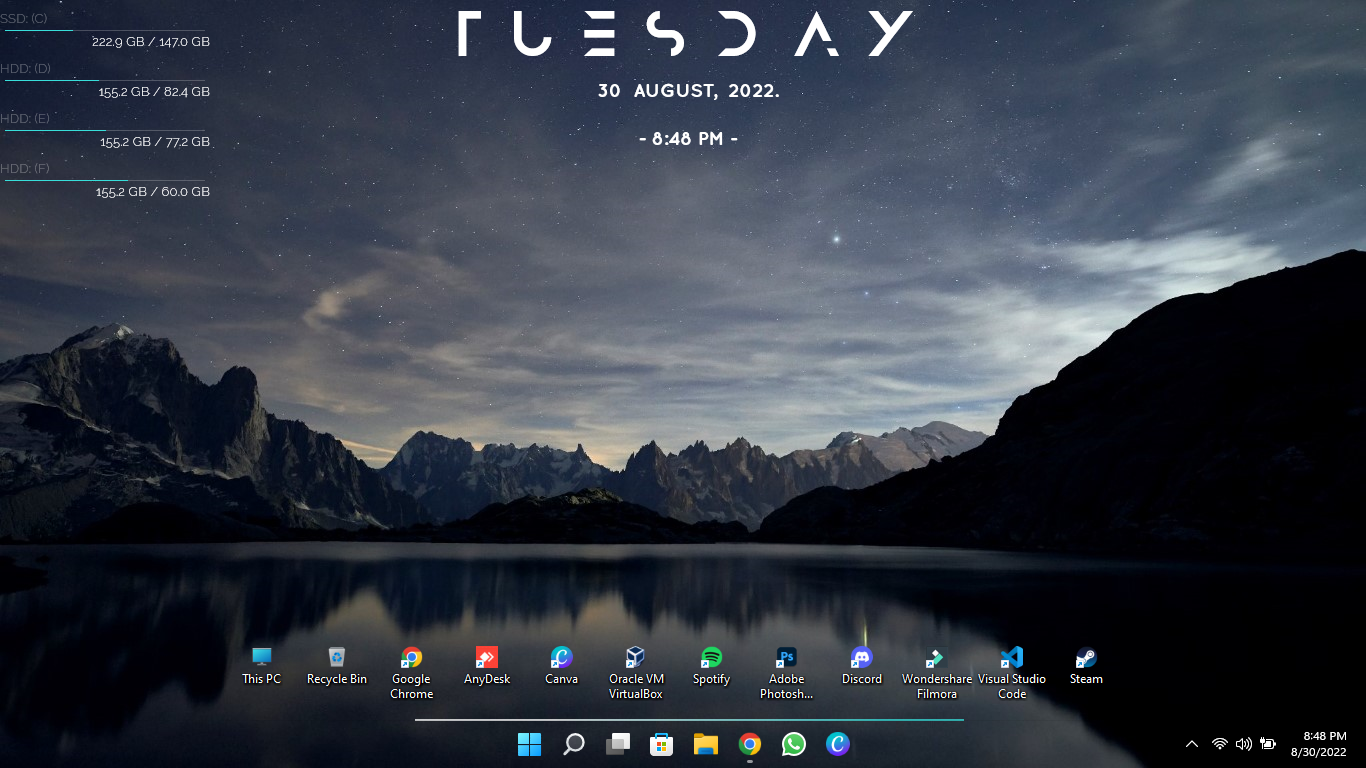Open WhatsApp from the taskbar
This screenshot has width=1366, height=768.
[x=793, y=744]
